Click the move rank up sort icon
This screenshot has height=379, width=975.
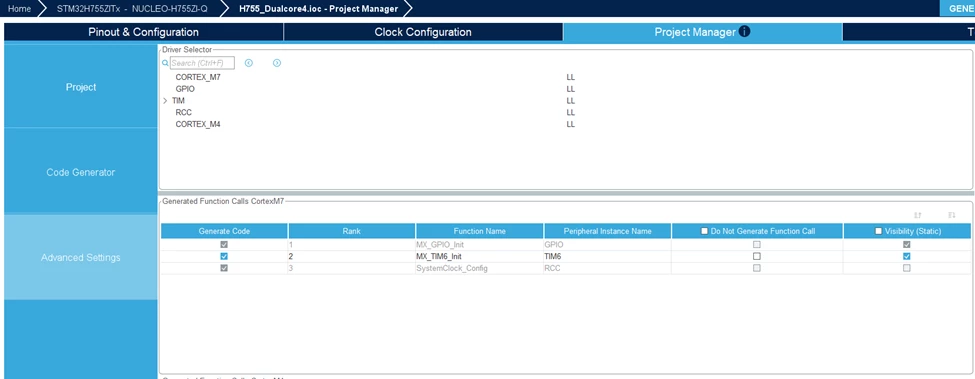pyautogui.click(x=917, y=215)
